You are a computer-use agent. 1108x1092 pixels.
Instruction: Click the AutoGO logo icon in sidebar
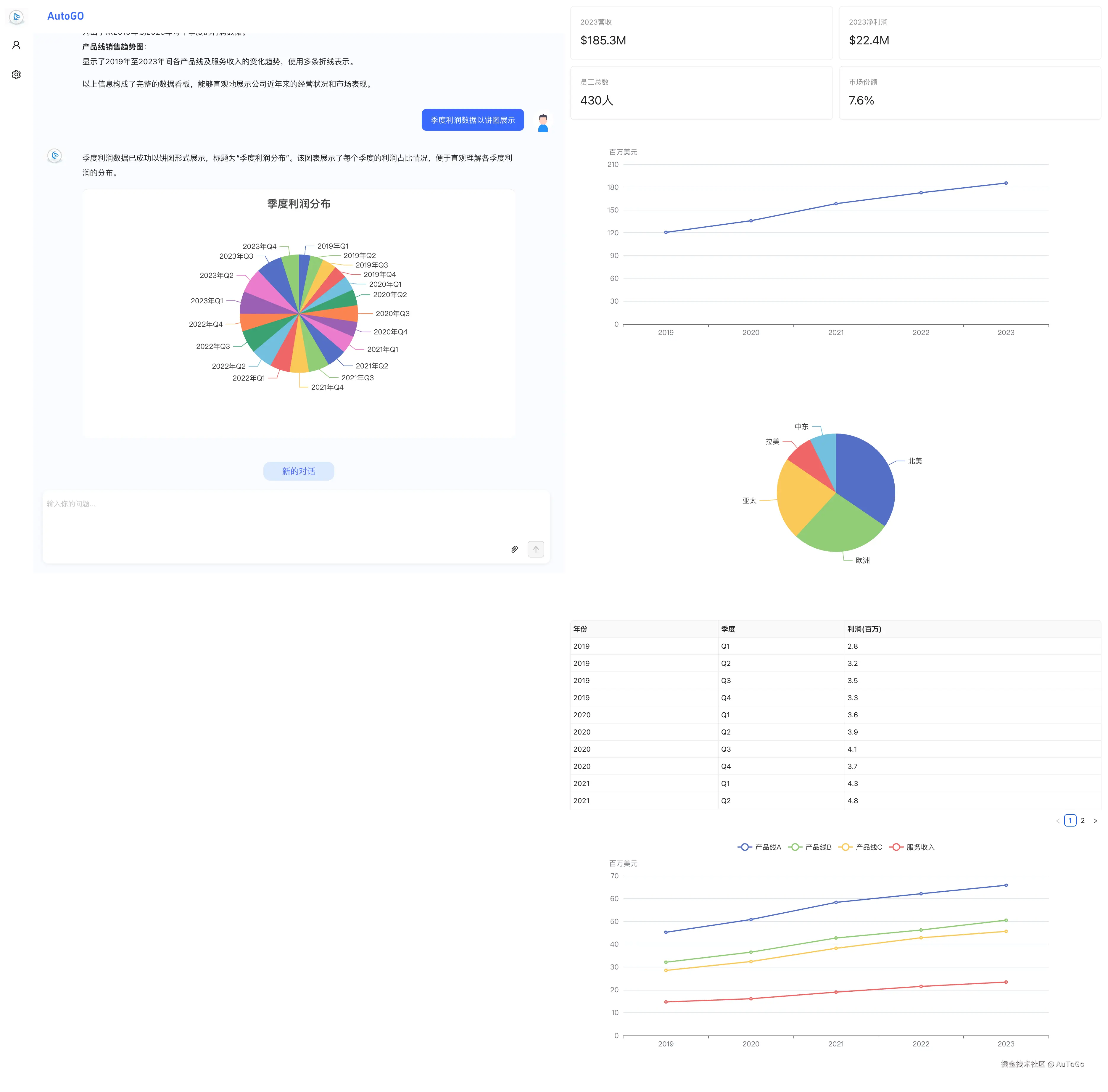click(17, 17)
